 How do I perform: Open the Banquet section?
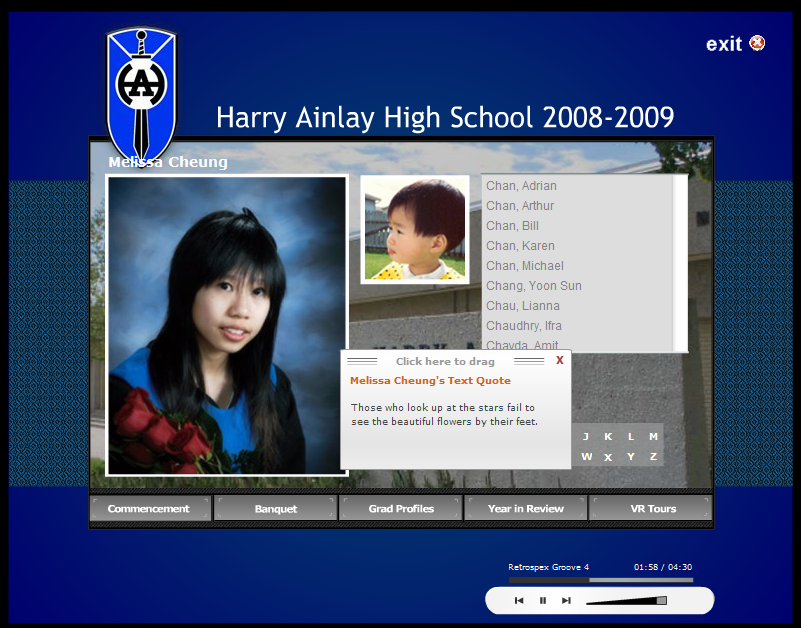[x=275, y=509]
